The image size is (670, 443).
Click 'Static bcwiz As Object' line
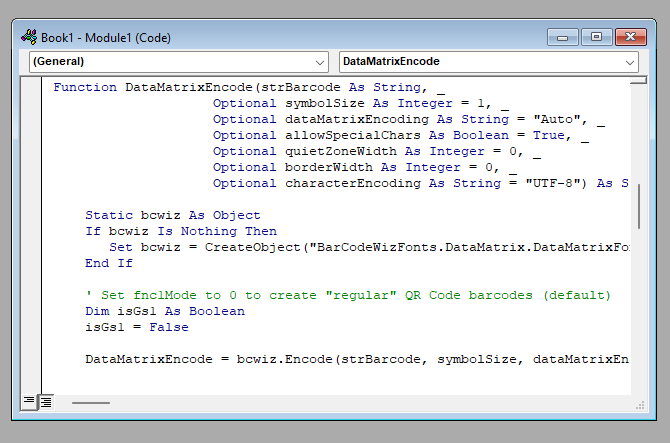[173, 215]
